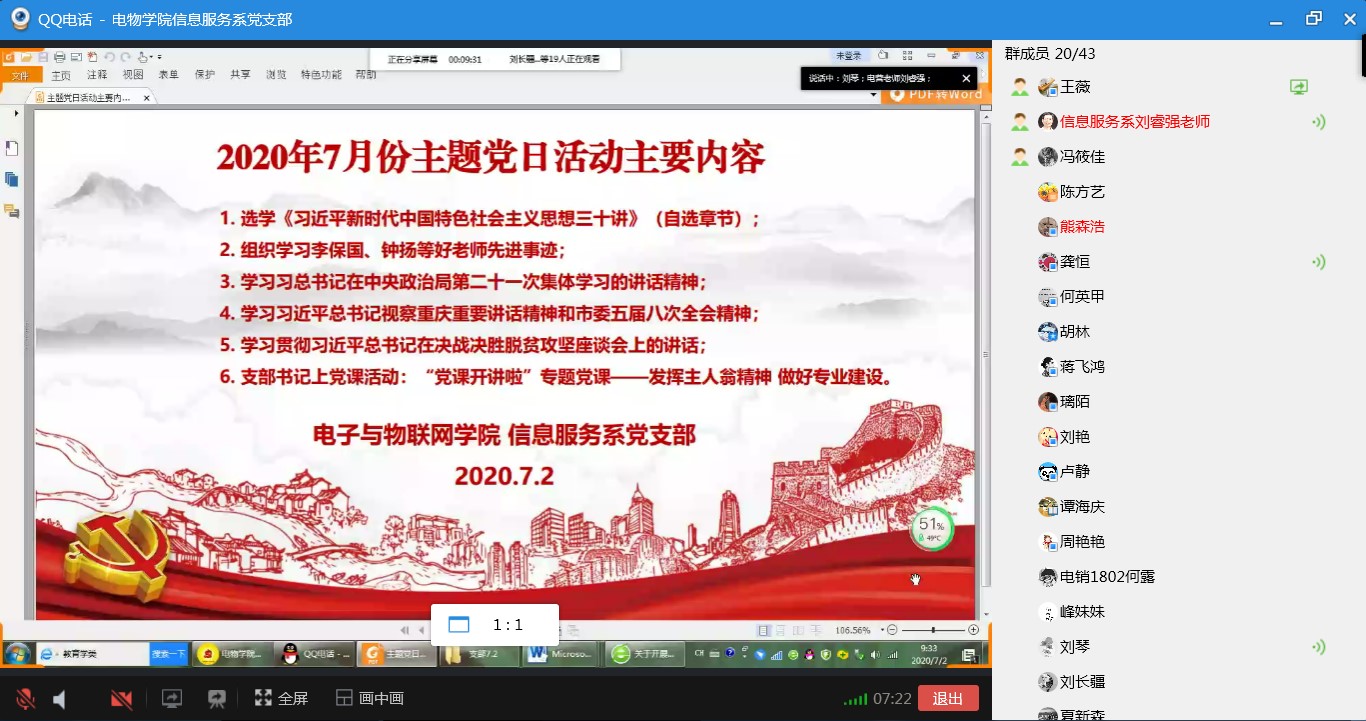Click the 1:1 original size icon
The width and height of the screenshot is (1366, 721).
point(459,625)
